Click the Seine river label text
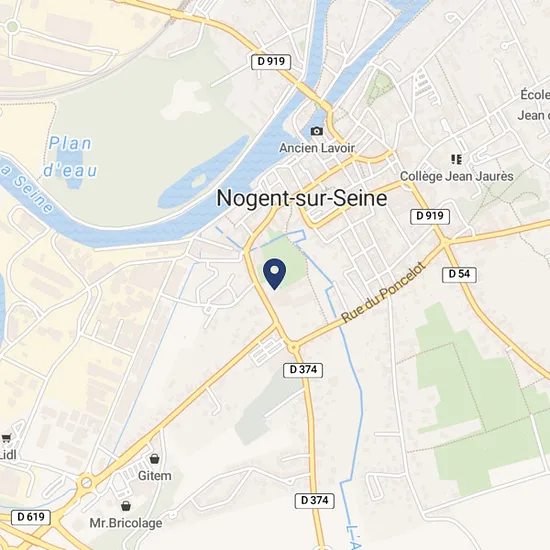Viewport: 550px width, 550px height. [x=26, y=188]
